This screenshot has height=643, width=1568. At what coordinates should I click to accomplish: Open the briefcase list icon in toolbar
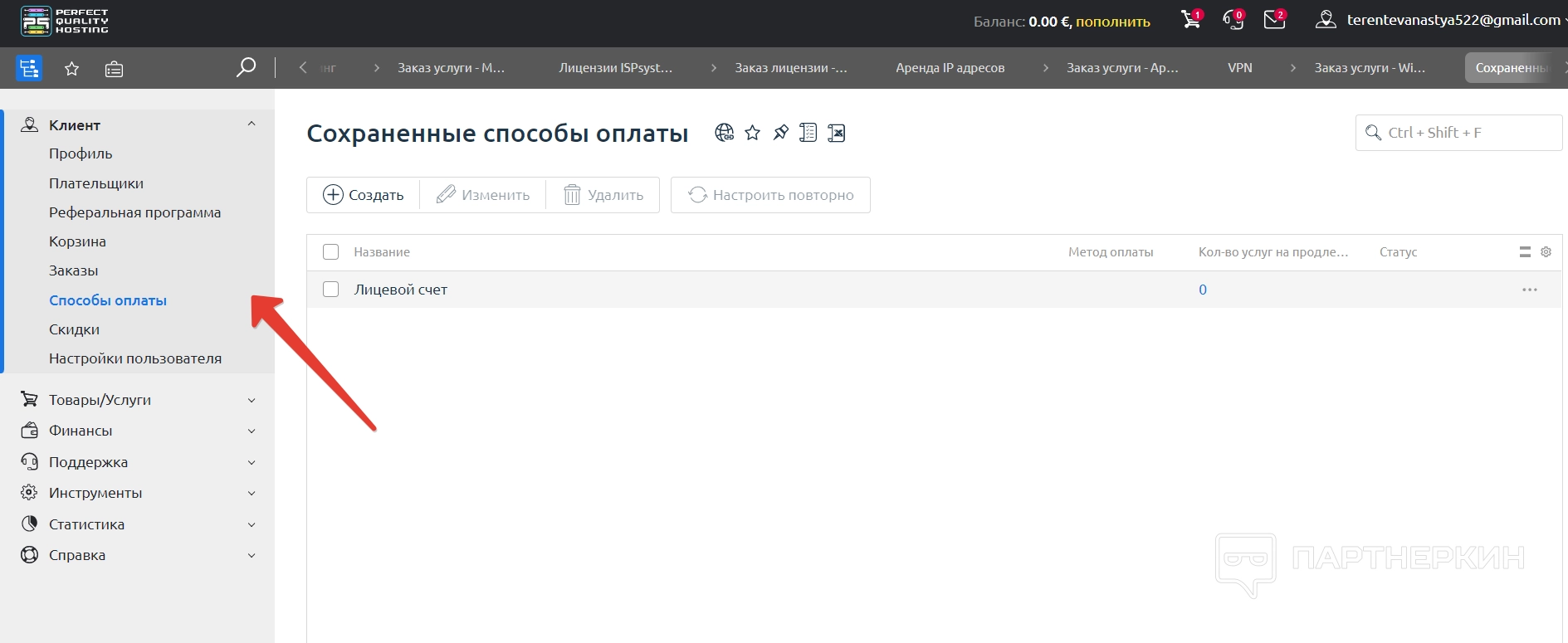tap(114, 69)
